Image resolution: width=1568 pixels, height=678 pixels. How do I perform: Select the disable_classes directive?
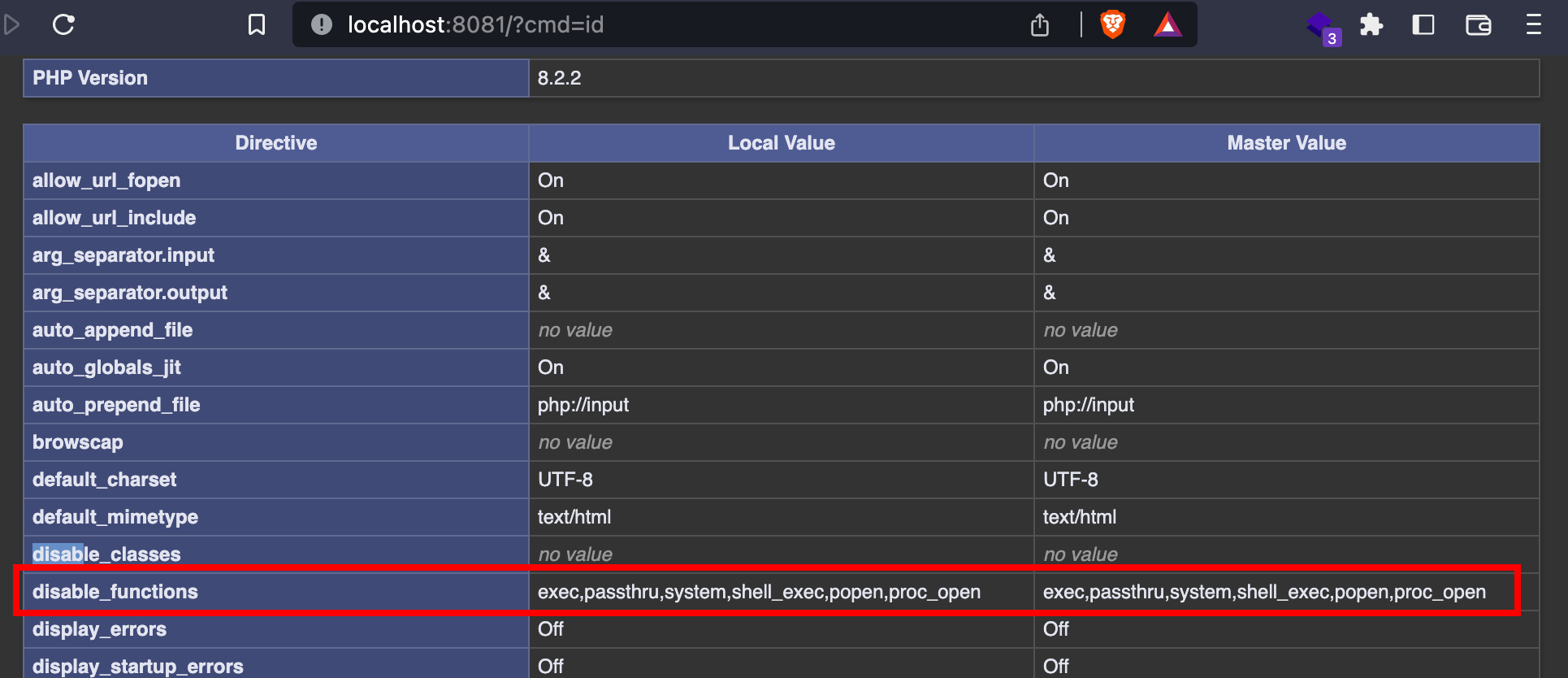coord(106,554)
